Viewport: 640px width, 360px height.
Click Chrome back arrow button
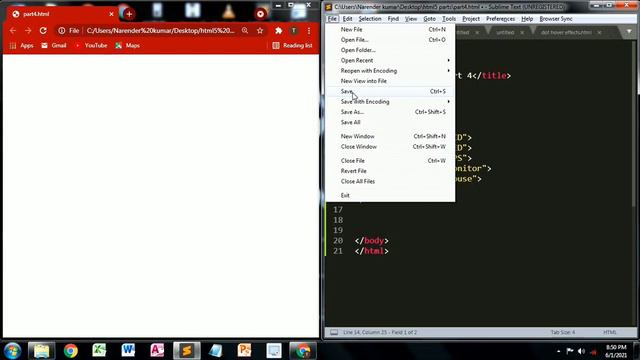coord(13,31)
